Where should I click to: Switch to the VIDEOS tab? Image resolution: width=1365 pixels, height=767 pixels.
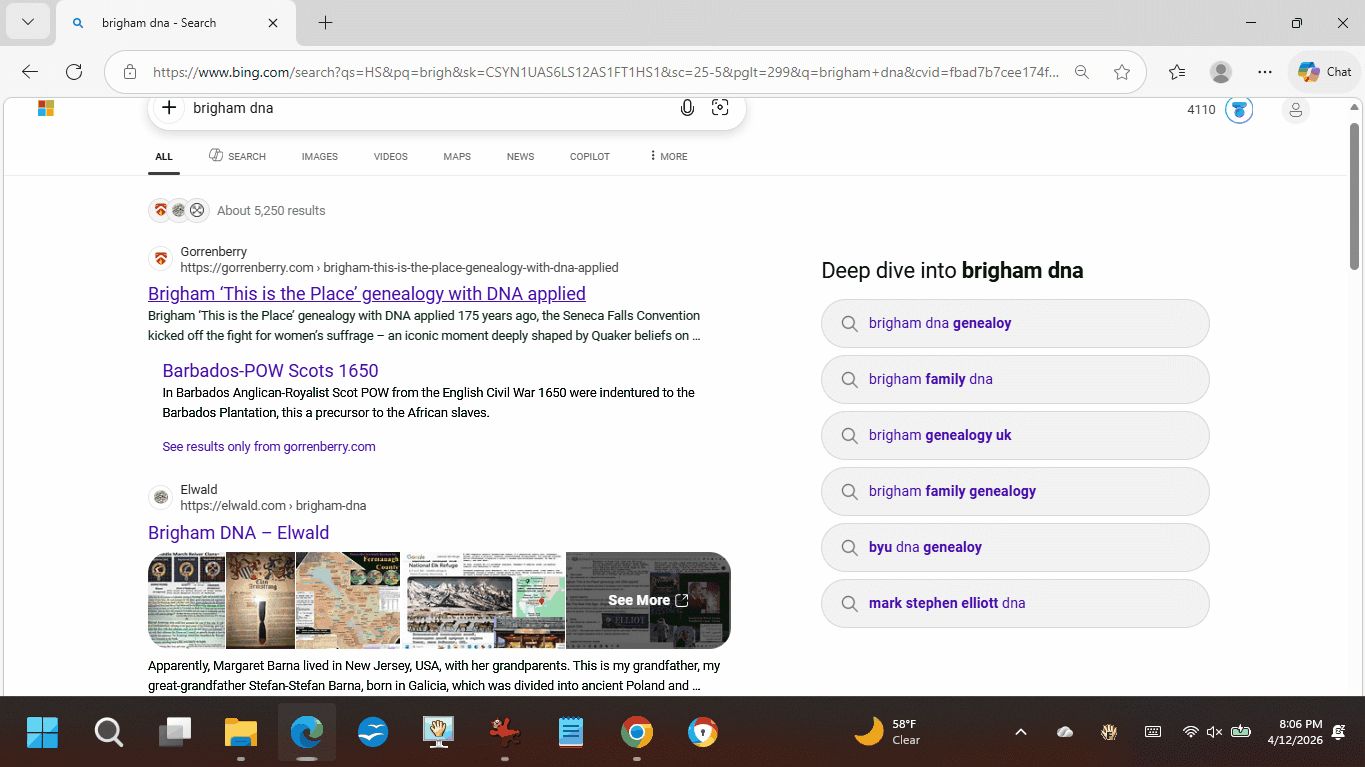point(390,156)
